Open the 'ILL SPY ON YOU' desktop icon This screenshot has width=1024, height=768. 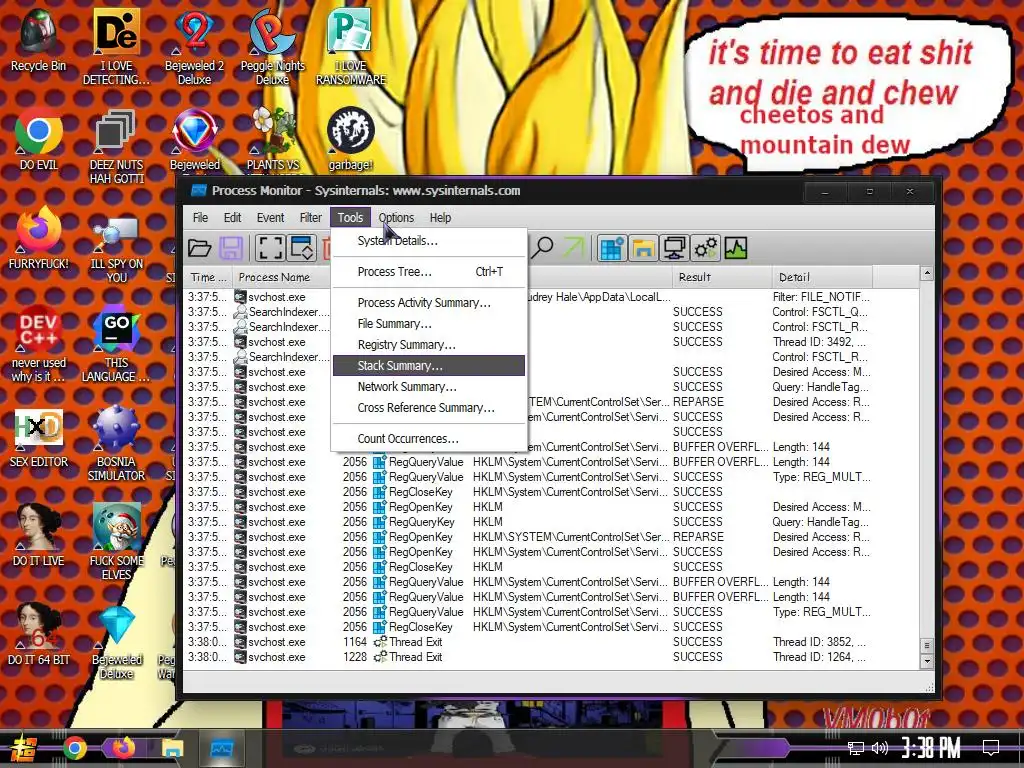[116, 246]
